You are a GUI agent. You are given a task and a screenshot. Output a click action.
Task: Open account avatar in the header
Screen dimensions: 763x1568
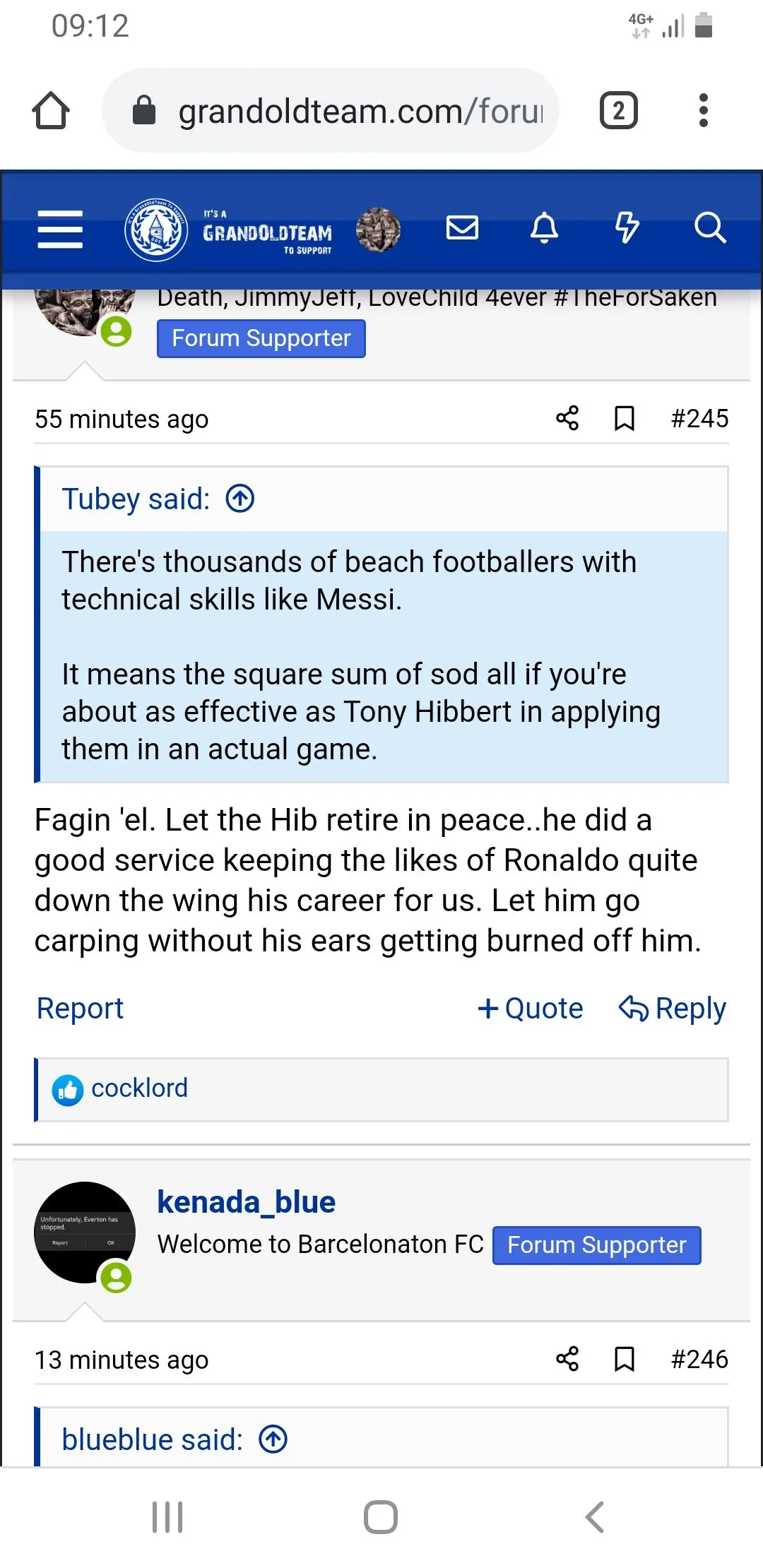click(378, 230)
